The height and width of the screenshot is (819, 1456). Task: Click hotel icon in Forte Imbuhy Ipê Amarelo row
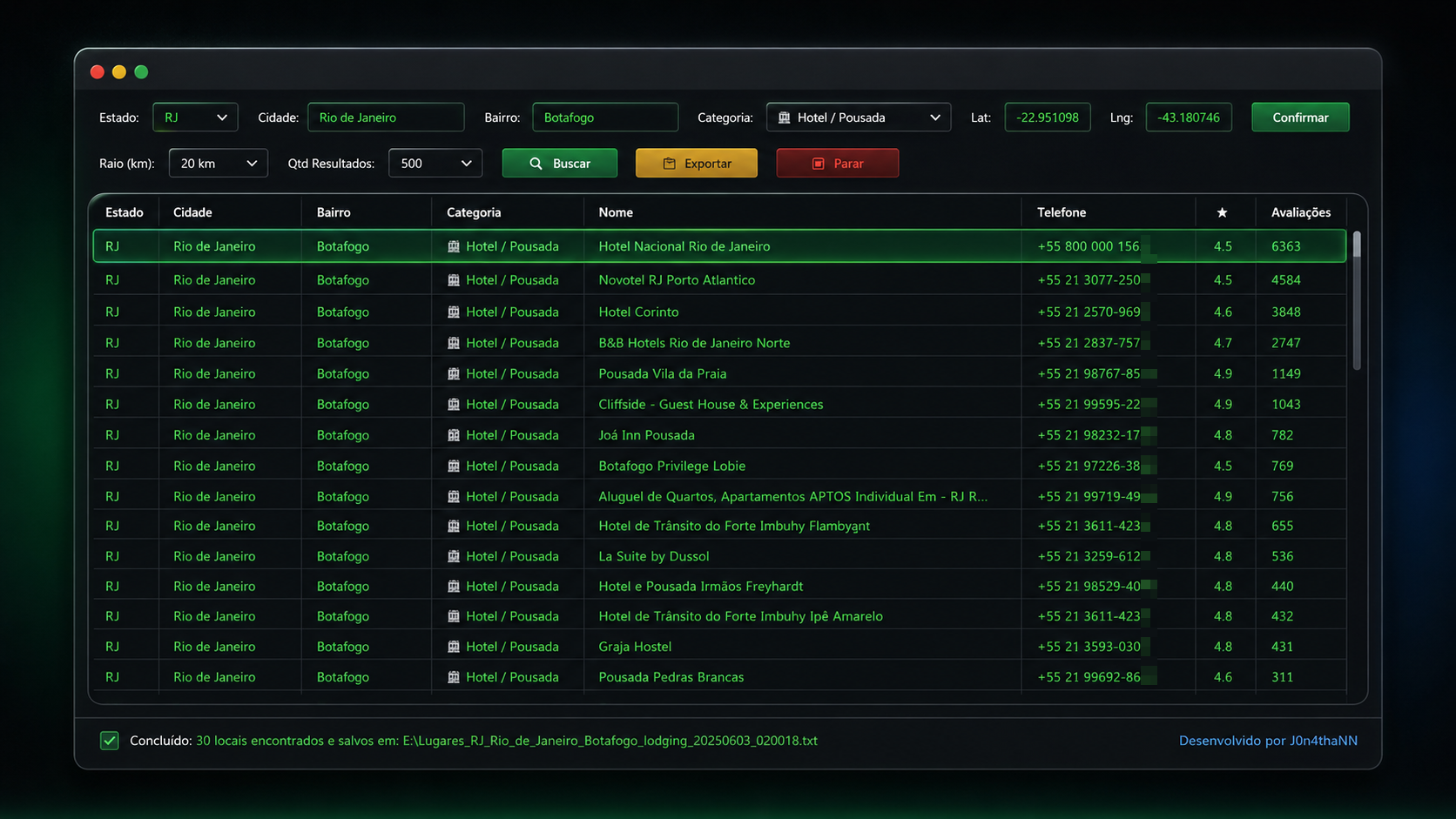(x=454, y=616)
